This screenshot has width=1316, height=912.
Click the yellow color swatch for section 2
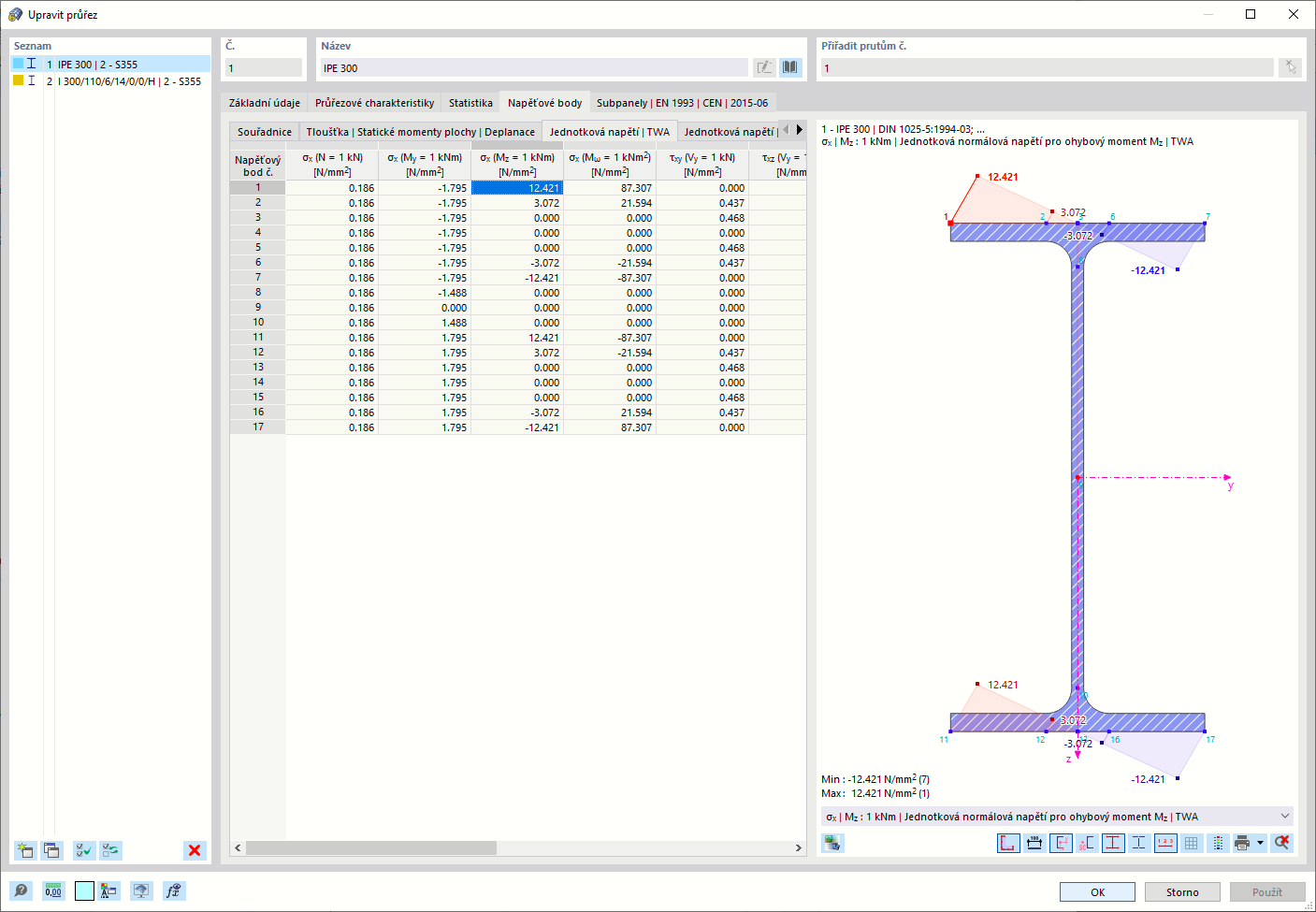18,80
